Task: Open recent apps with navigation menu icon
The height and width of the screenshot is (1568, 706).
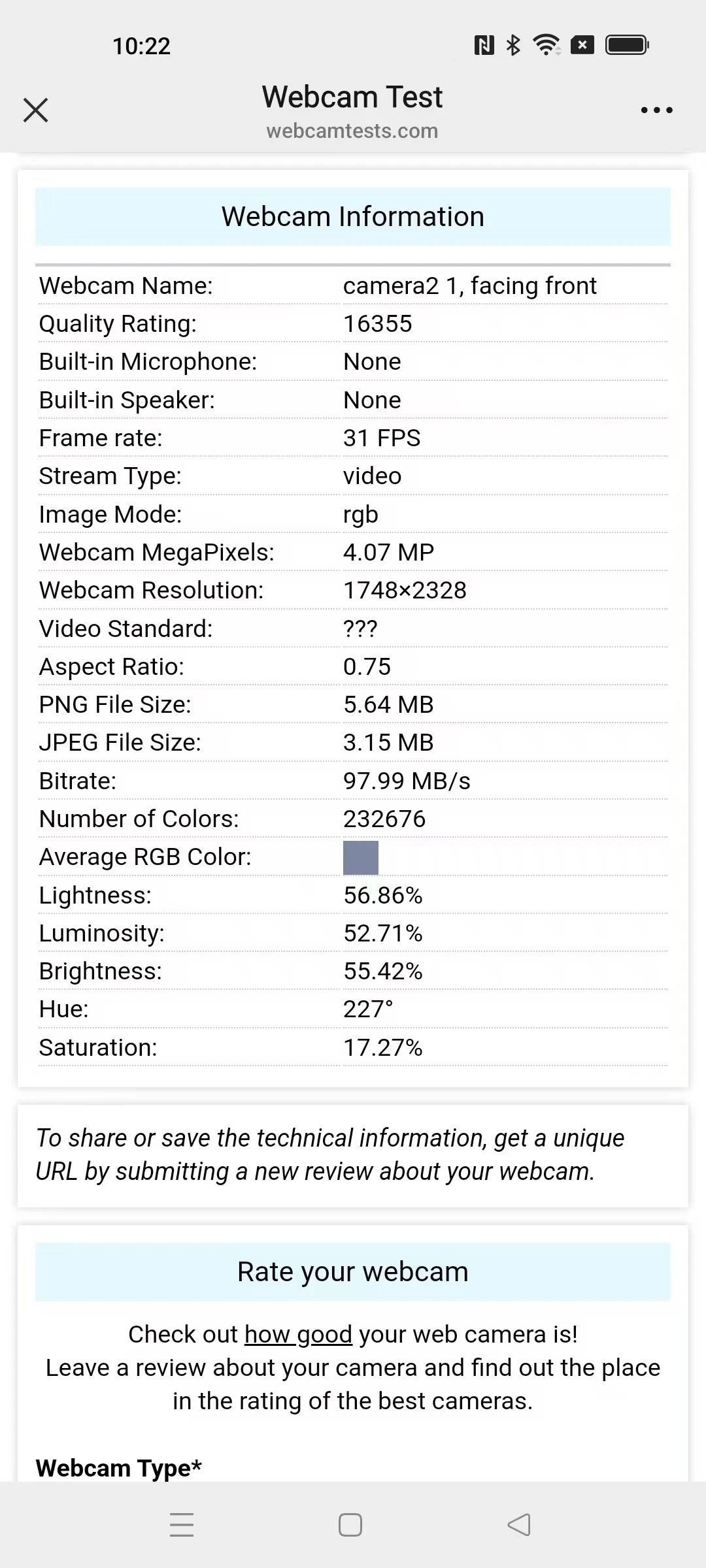Action: 182,1524
